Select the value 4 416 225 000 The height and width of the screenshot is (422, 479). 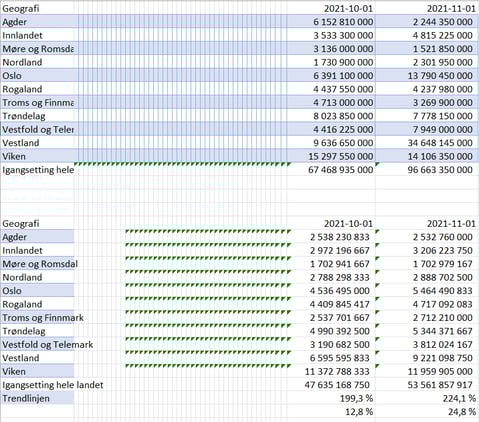343,130
